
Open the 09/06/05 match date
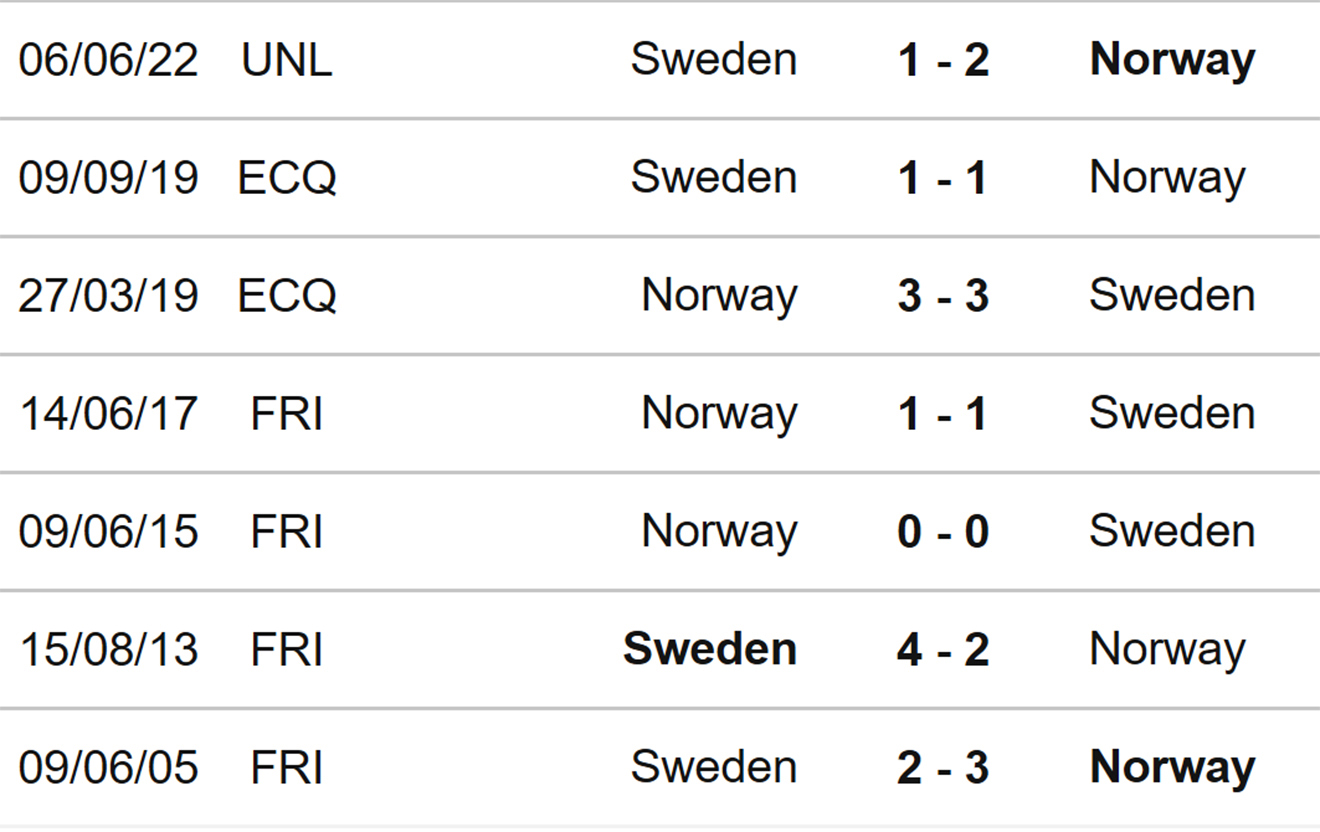coord(108,769)
